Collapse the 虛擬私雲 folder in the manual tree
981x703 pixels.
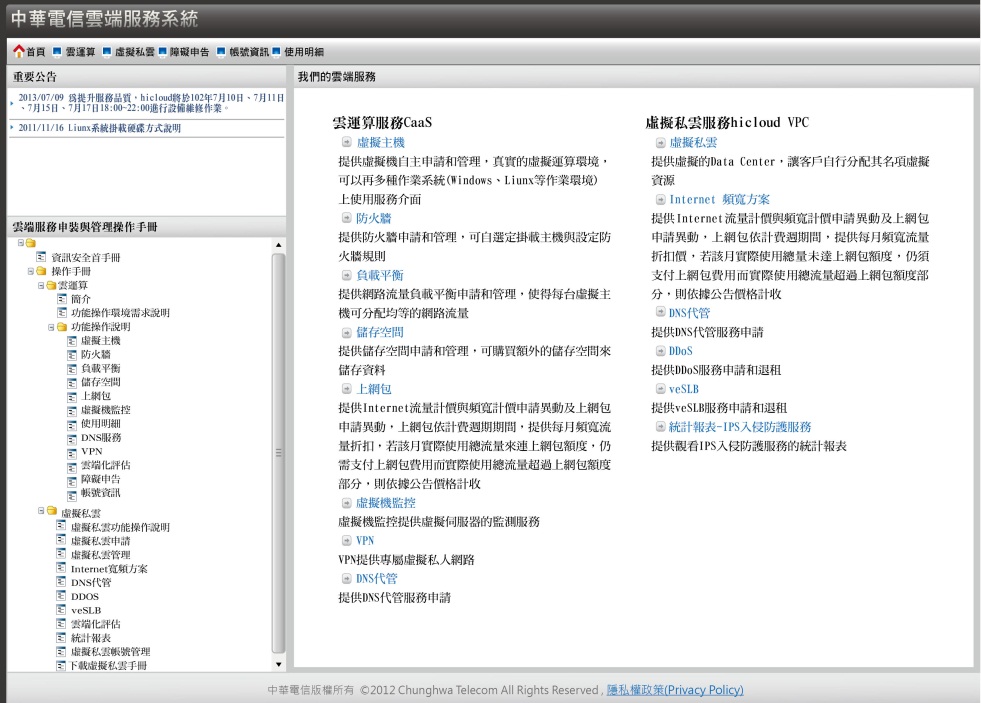[41, 511]
